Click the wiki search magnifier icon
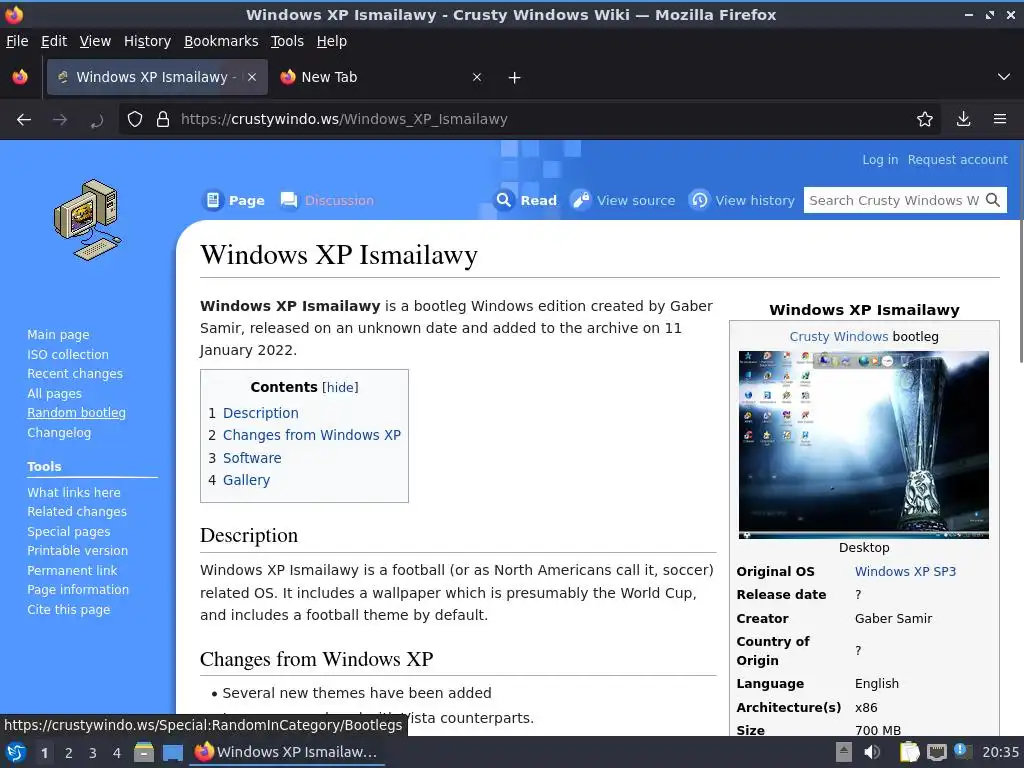1024x768 pixels. 993,200
